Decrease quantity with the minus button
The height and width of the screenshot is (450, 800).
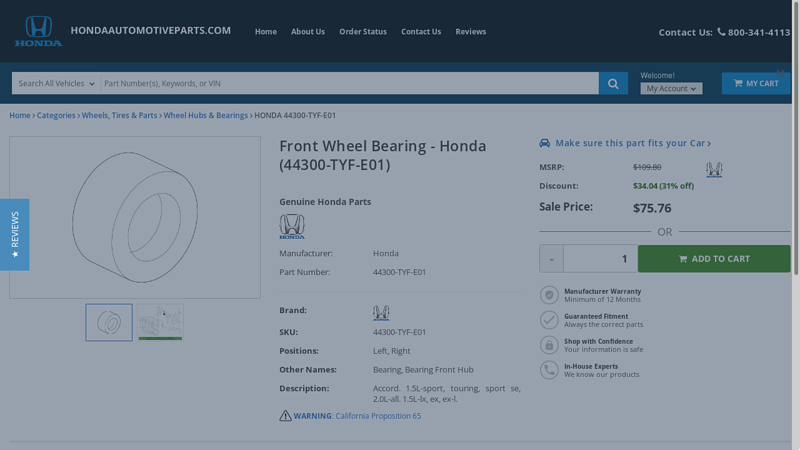551,259
